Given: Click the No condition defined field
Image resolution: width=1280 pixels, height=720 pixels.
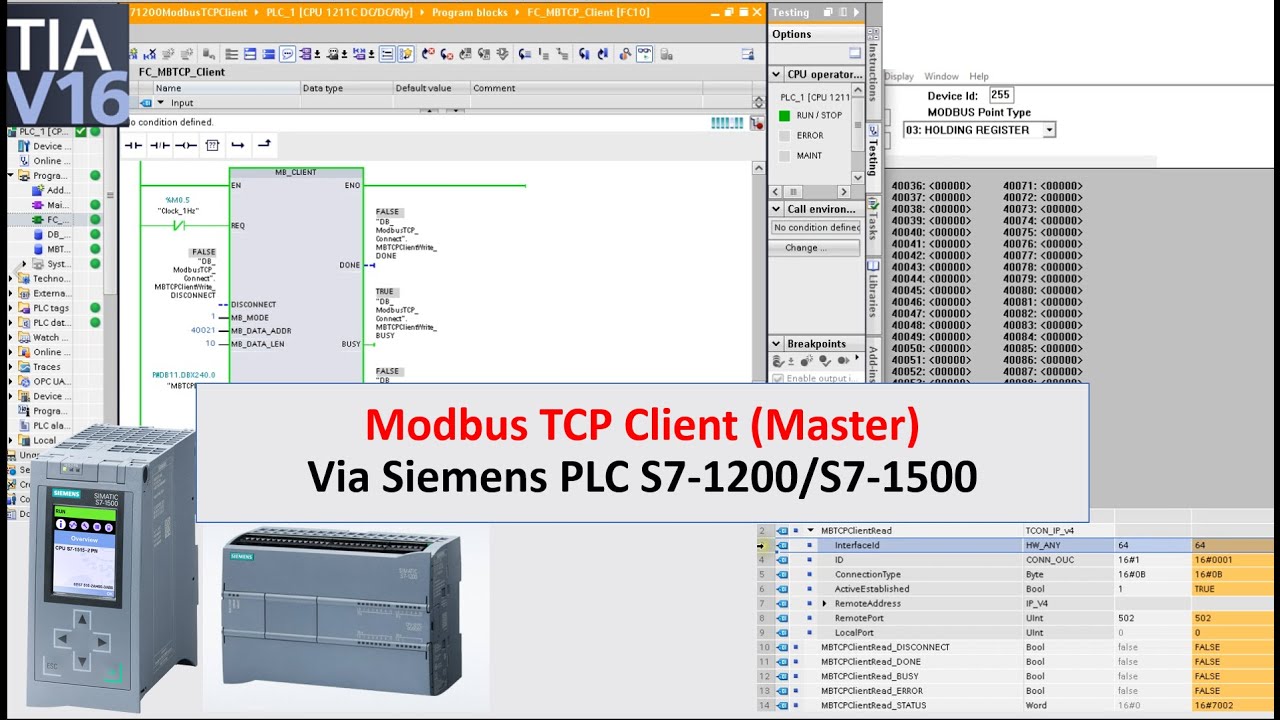Looking at the screenshot, I should [816, 227].
